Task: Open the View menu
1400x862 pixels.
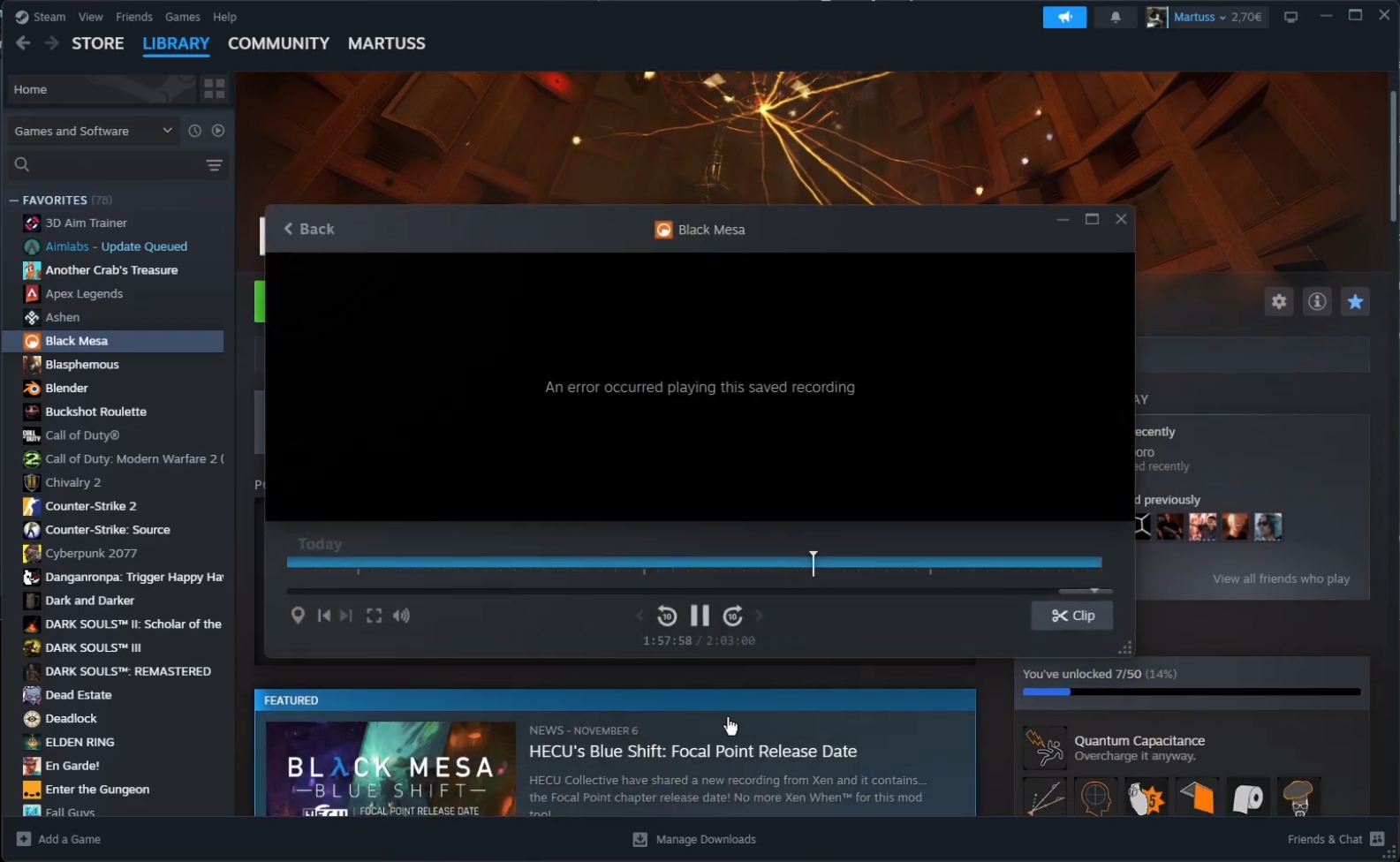Action: click(90, 17)
